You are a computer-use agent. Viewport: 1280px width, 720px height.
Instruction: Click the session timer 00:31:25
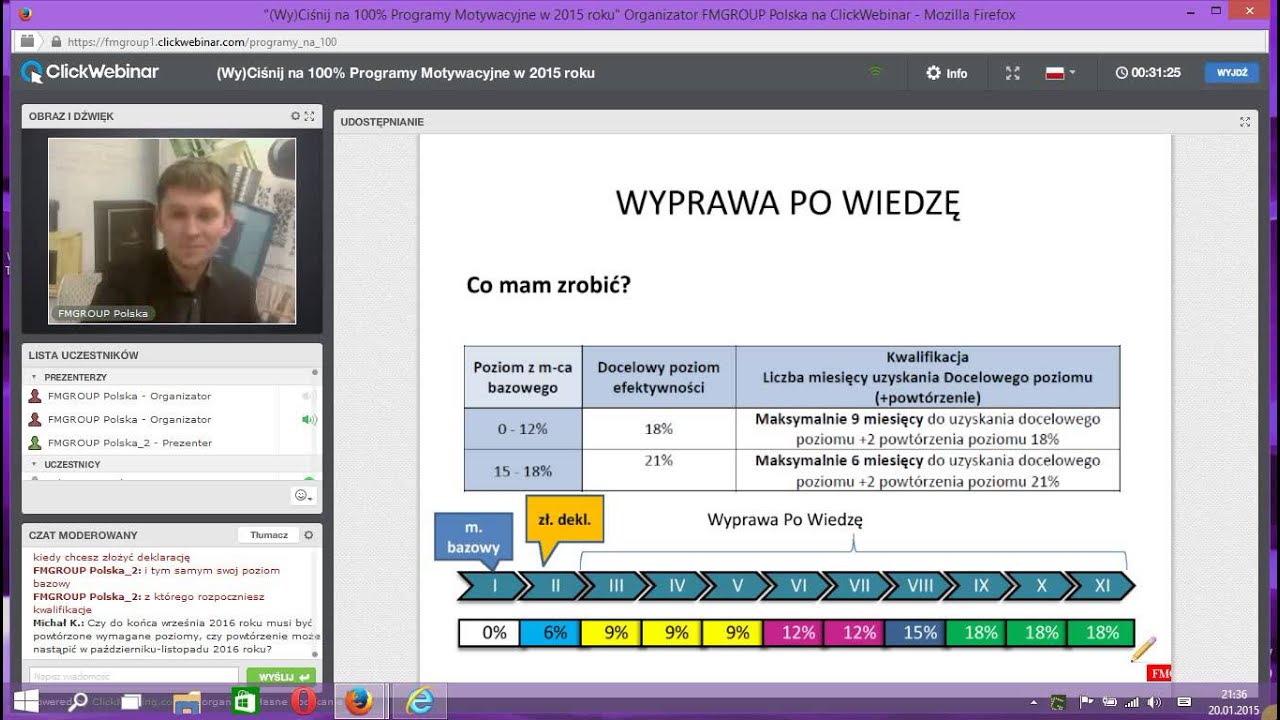tap(1148, 73)
